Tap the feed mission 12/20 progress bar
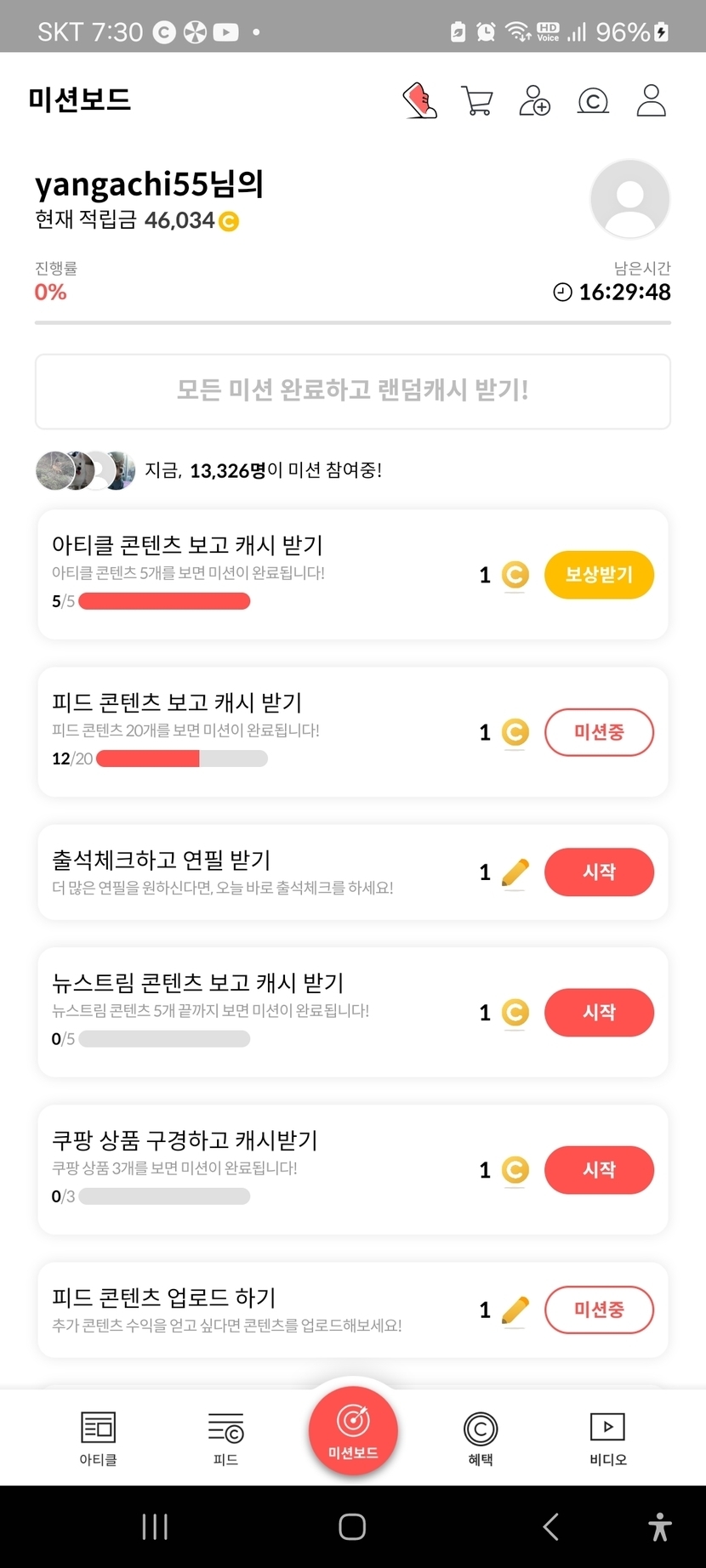The image size is (706, 1568). tap(182, 758)
